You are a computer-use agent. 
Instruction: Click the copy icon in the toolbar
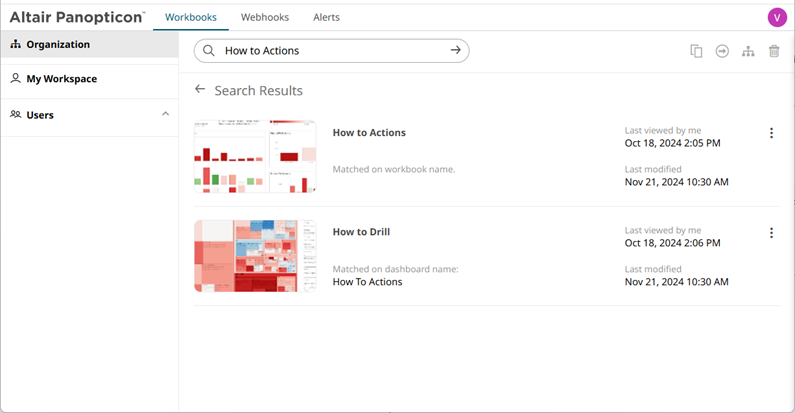coord(696,51)
